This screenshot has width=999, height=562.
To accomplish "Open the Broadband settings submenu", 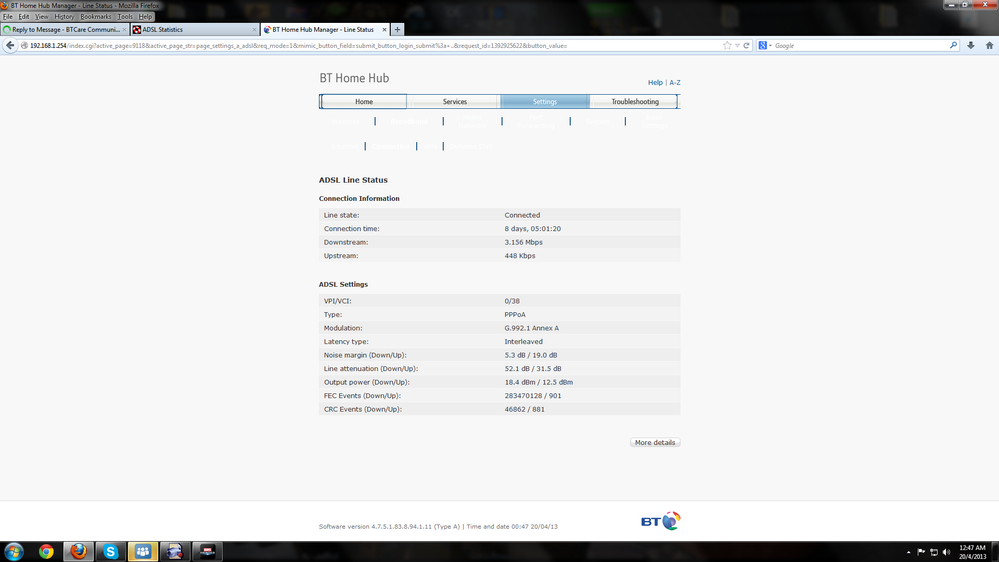I will click(409, 121).
